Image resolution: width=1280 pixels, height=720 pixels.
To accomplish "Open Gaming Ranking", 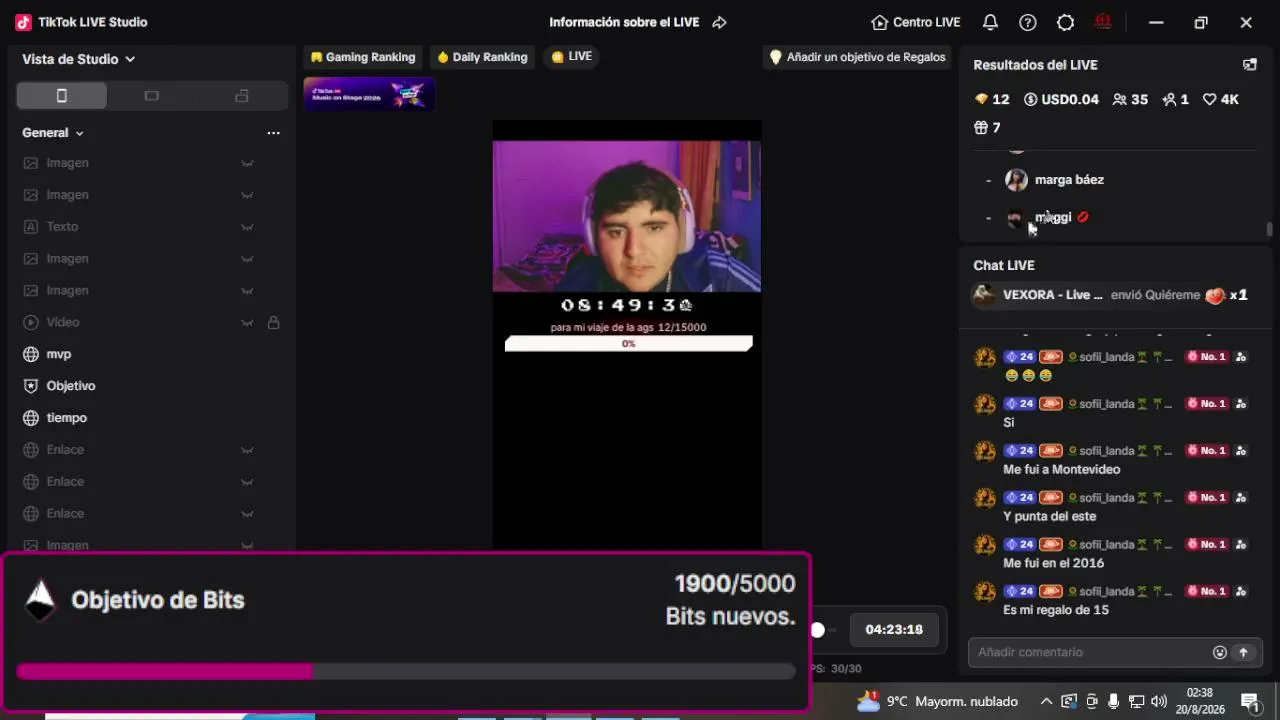I will [x=362, y=57].
